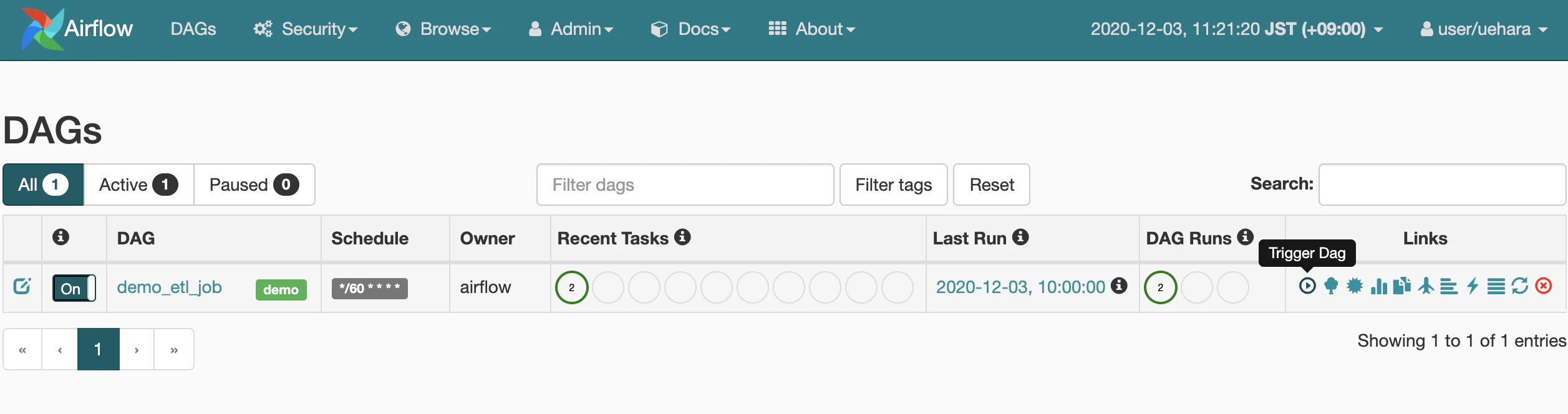Open Landing Times airplane icon
1568x414 pixels.
tap(1426, 286)
